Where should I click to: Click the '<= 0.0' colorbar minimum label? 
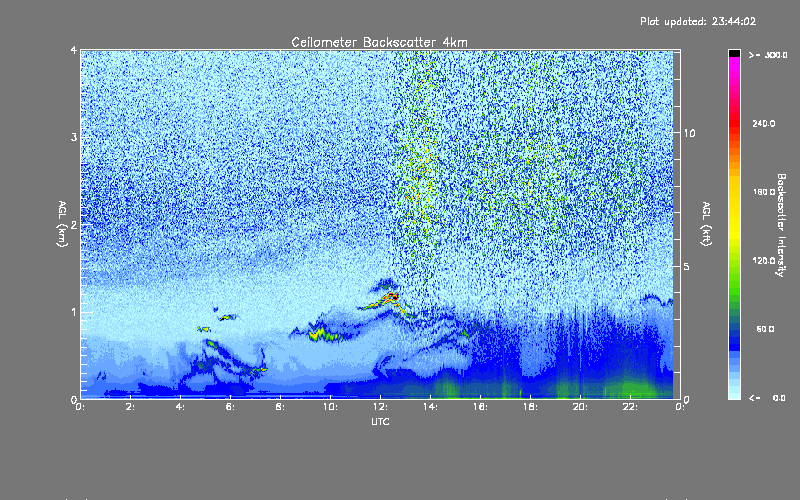tap(767, 398)
